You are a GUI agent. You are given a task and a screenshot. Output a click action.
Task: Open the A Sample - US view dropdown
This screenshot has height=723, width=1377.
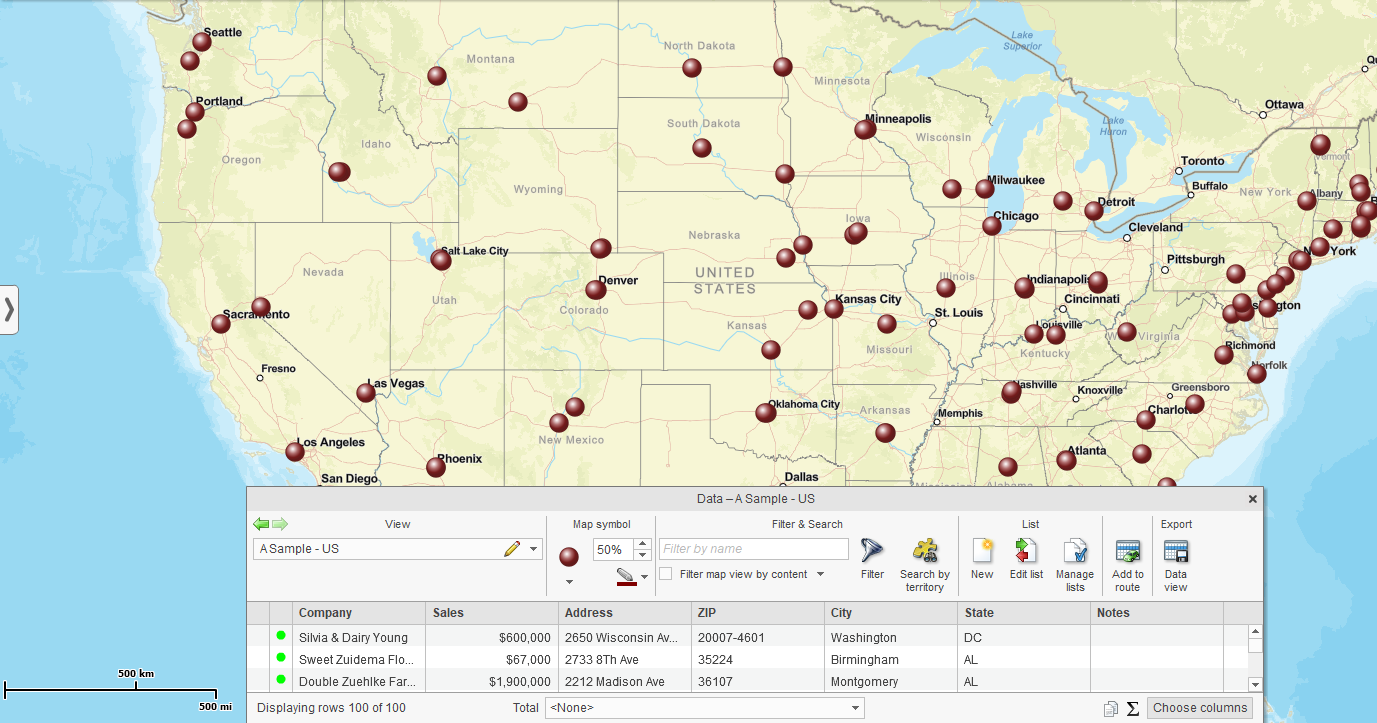tap(534, 549)
